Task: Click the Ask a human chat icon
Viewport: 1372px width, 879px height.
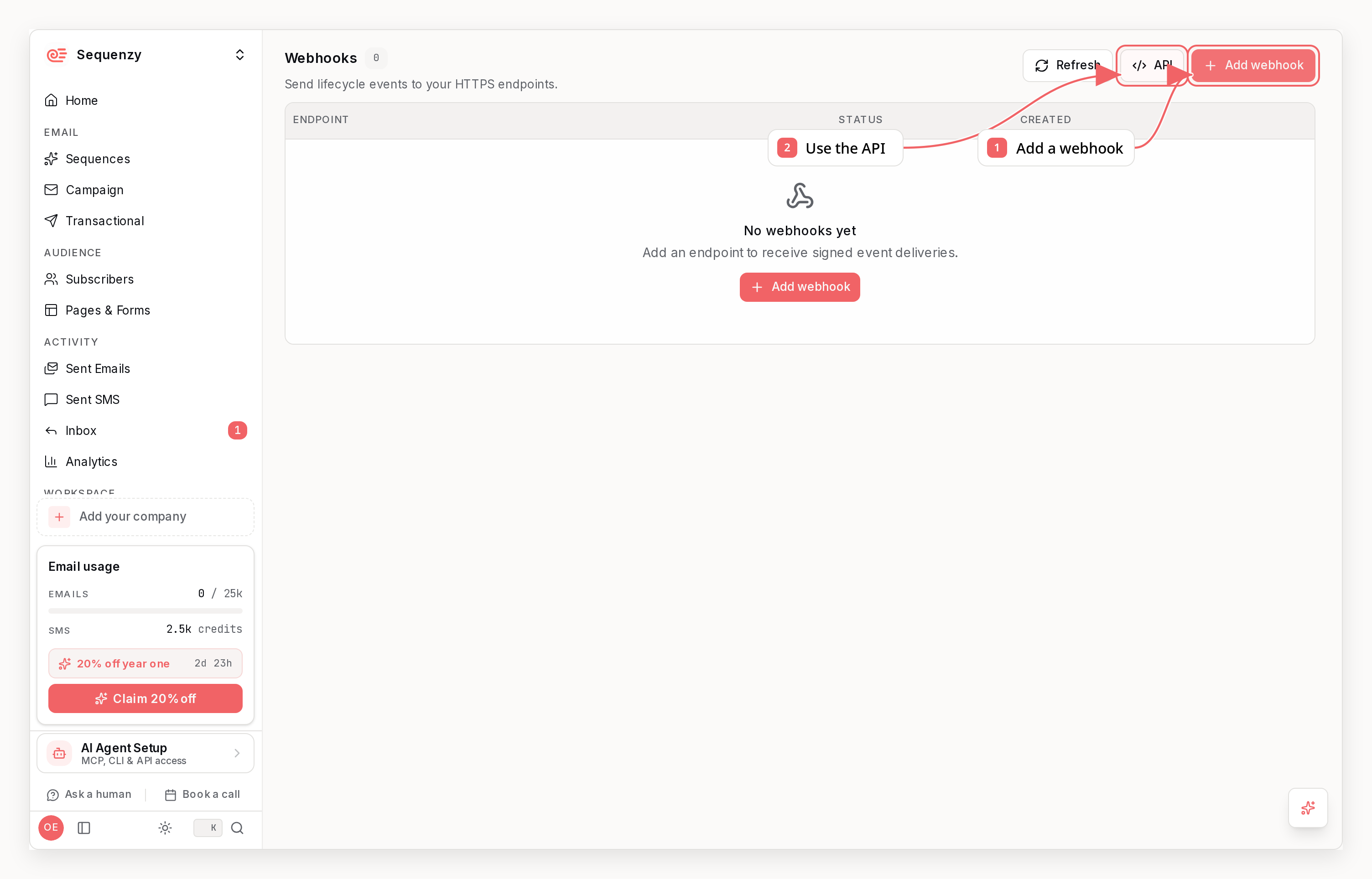Action: [53, 795]
